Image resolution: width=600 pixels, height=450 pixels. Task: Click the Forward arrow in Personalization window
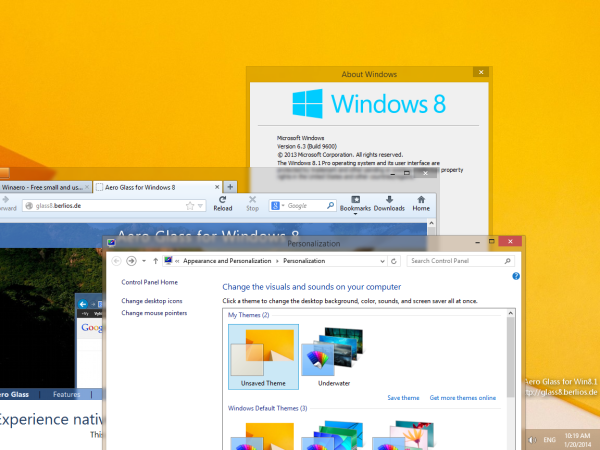click(x=131, y=261)
